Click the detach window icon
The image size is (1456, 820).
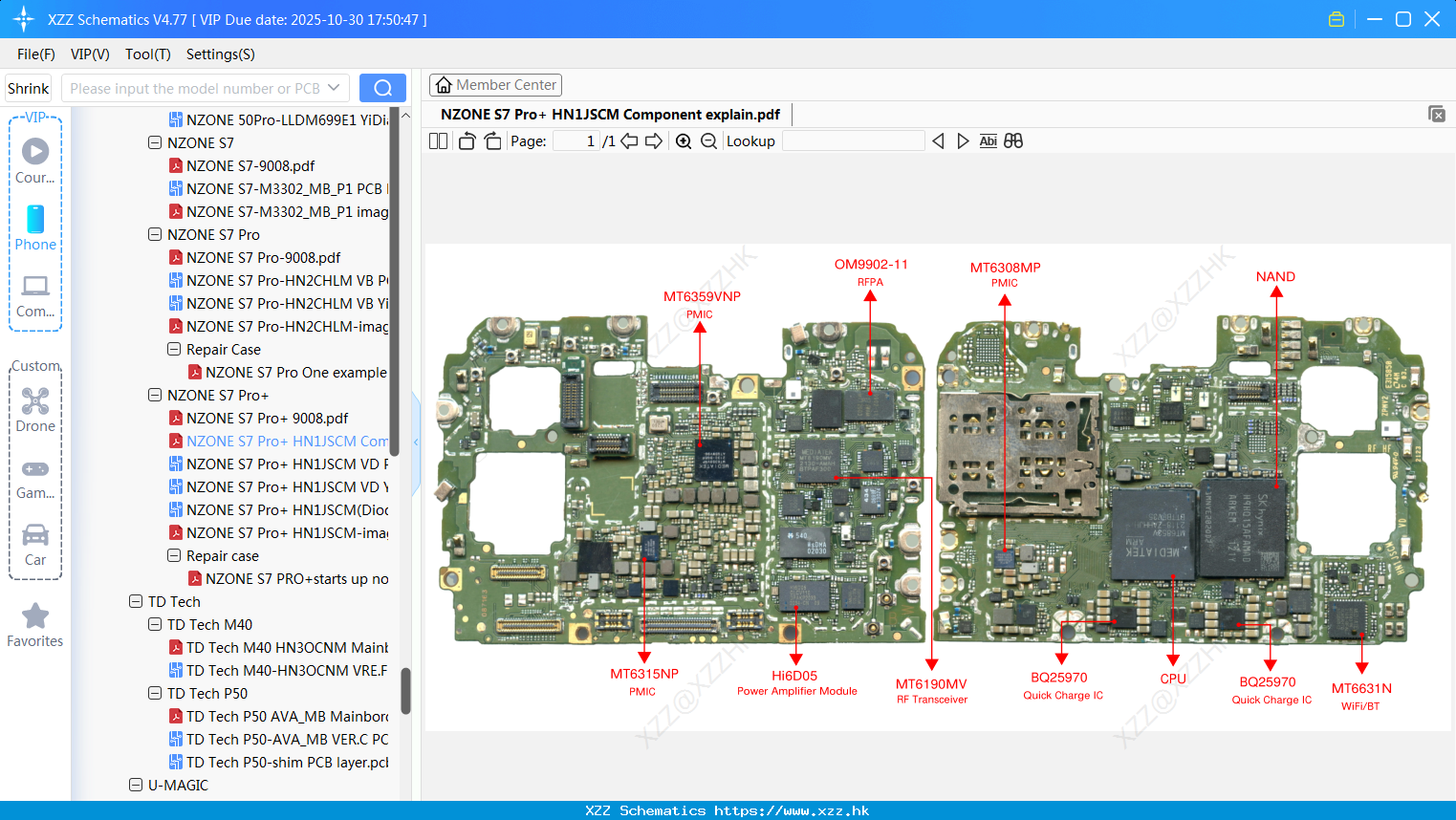pyautogui.click(x=1436, y=114)
